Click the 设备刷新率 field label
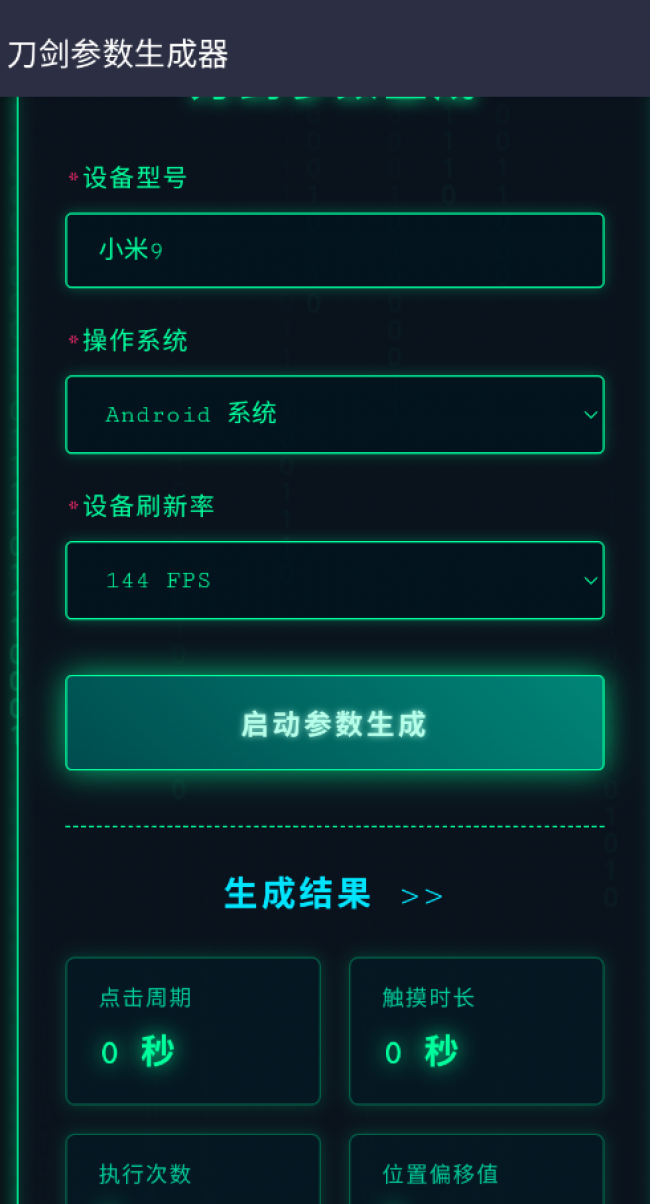650x1204 pixels. tap(149, 506)
